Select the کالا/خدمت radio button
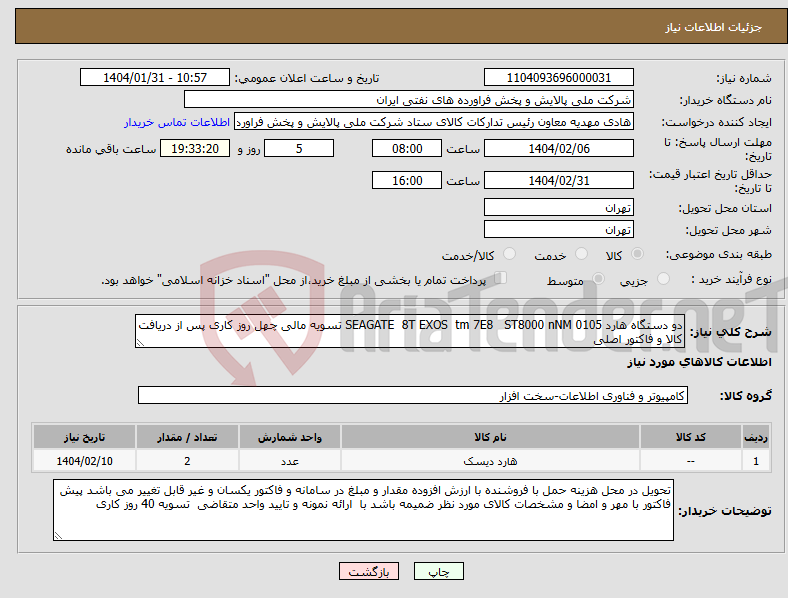788x598 pixels. 510,254
